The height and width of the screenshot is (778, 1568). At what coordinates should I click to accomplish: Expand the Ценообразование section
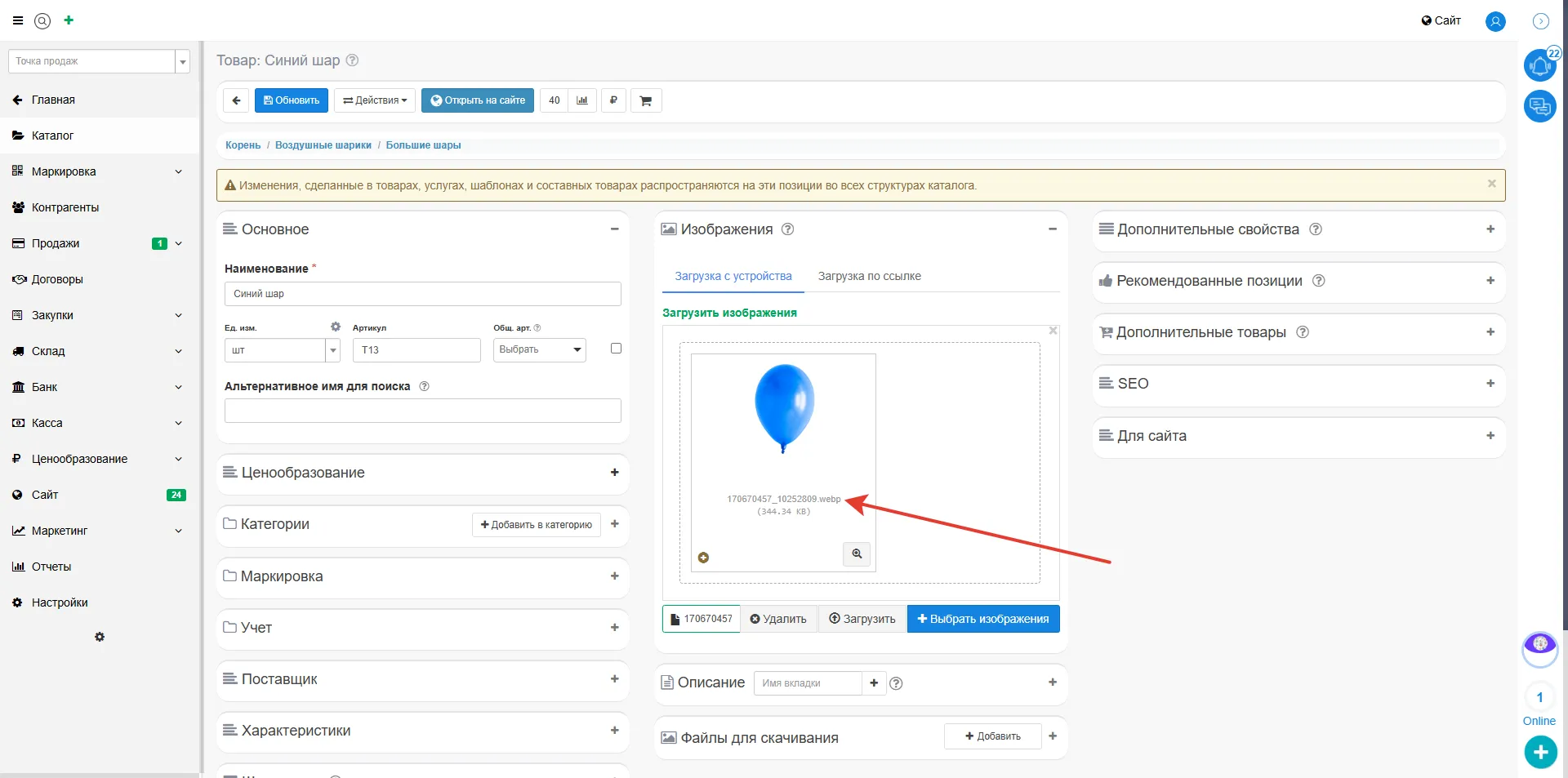coord(614,473)
